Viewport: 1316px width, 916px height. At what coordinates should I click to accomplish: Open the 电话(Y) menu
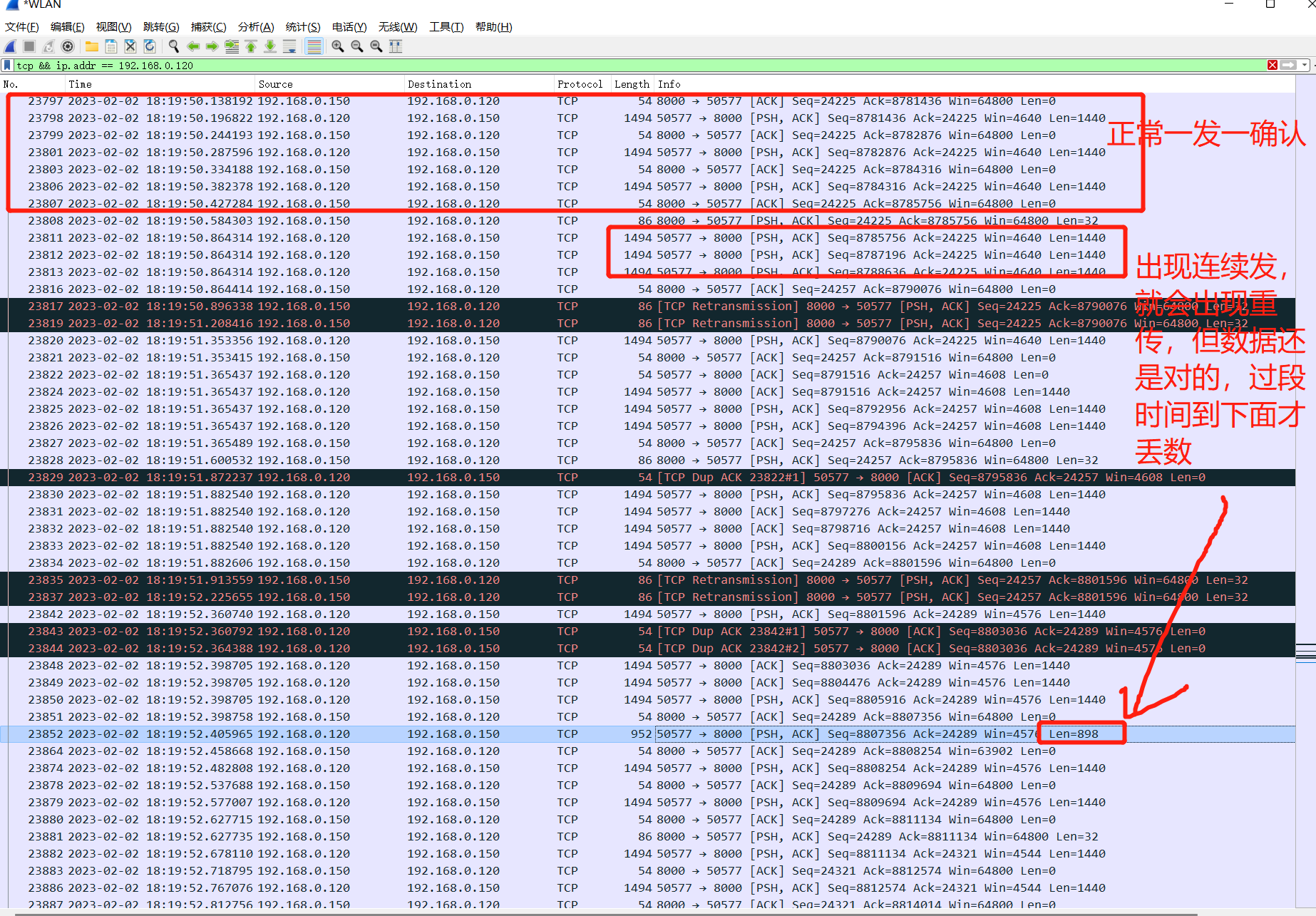(349, 27)
